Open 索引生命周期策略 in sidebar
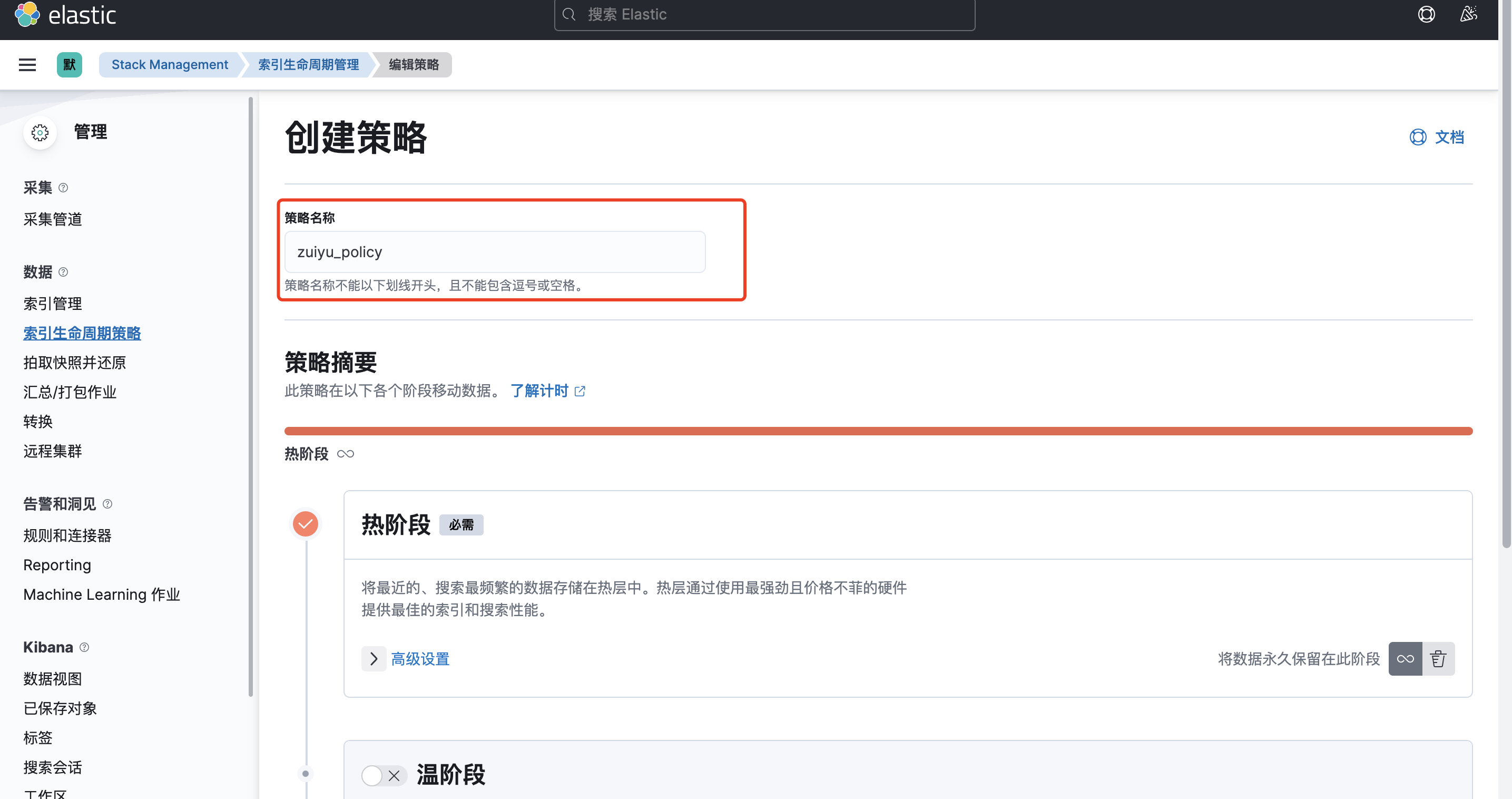1512x799 pixels. pyautogui.click(x=82, y=334)
